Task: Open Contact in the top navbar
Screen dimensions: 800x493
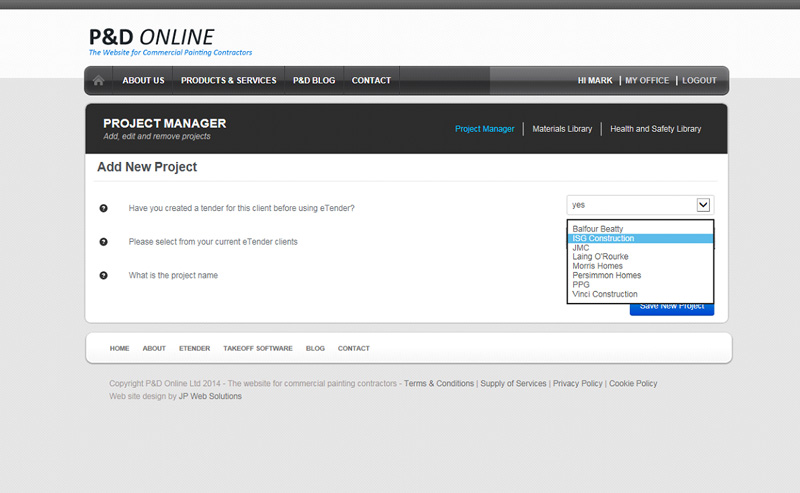Action: [x=371, y=80]
